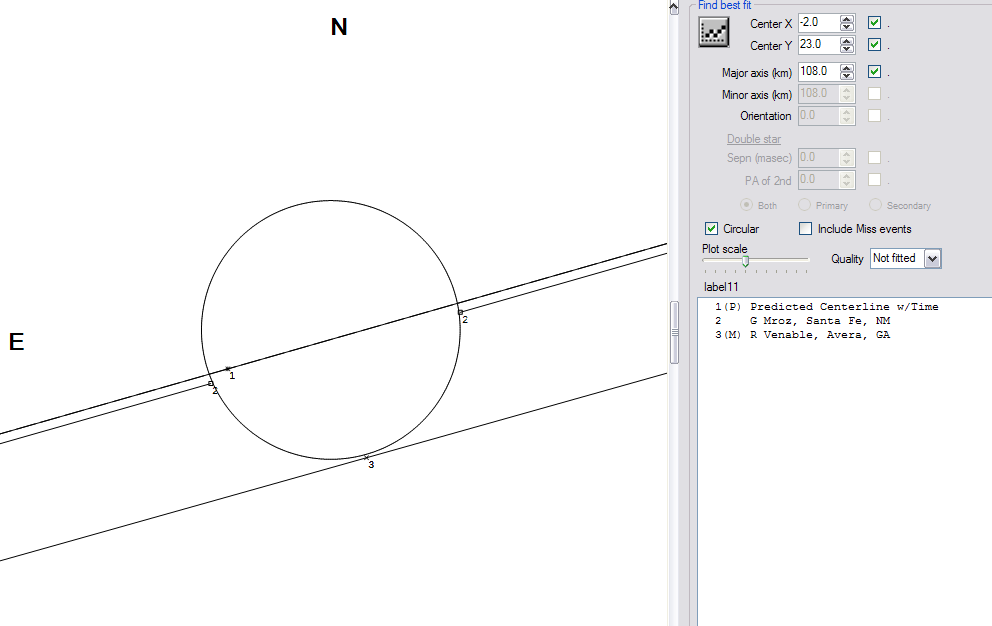992x626 pixels.
Task: Click the Plot scale slider handle
Action: point(746,261)
